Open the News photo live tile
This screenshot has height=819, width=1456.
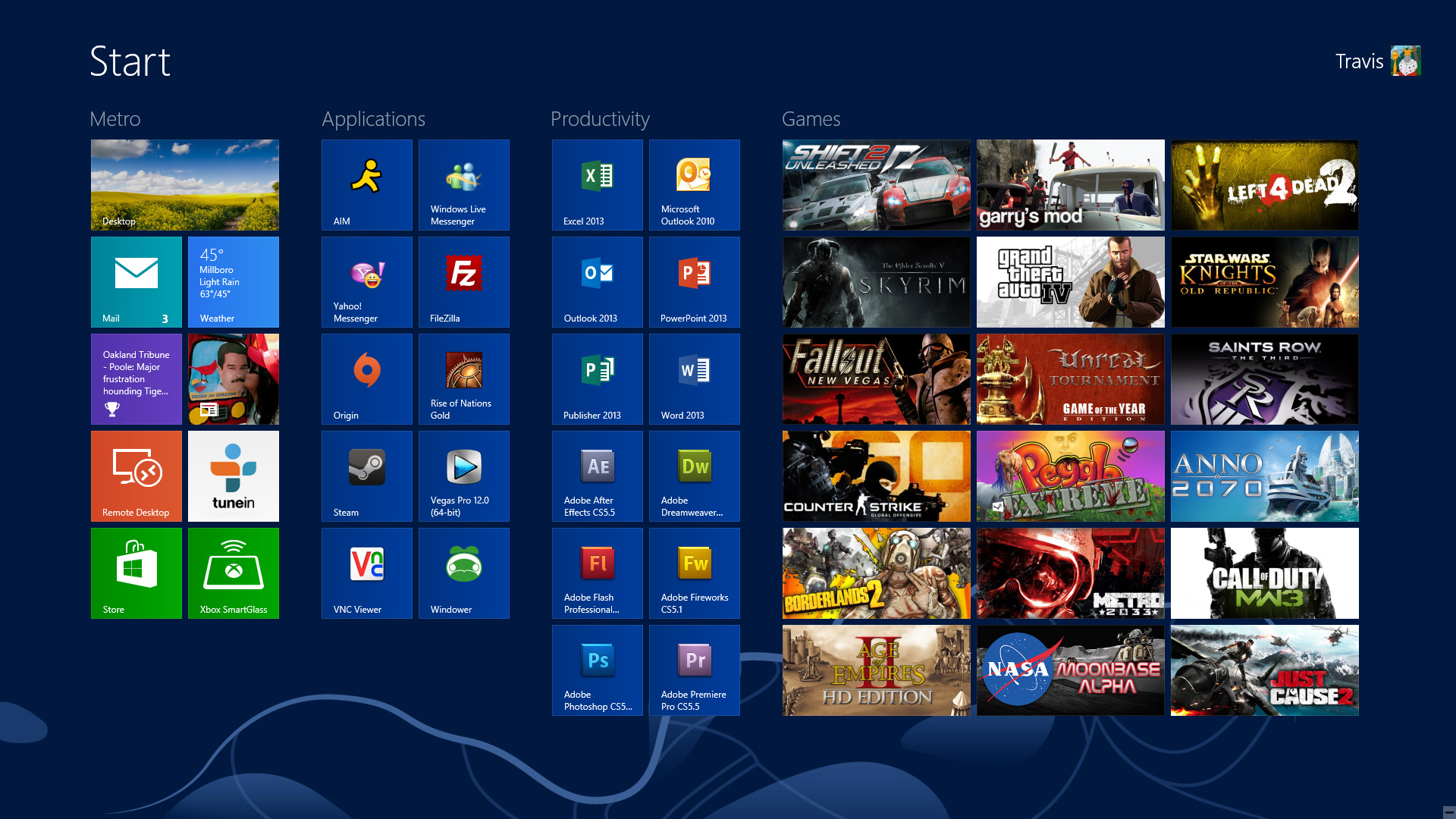point(234,379)
